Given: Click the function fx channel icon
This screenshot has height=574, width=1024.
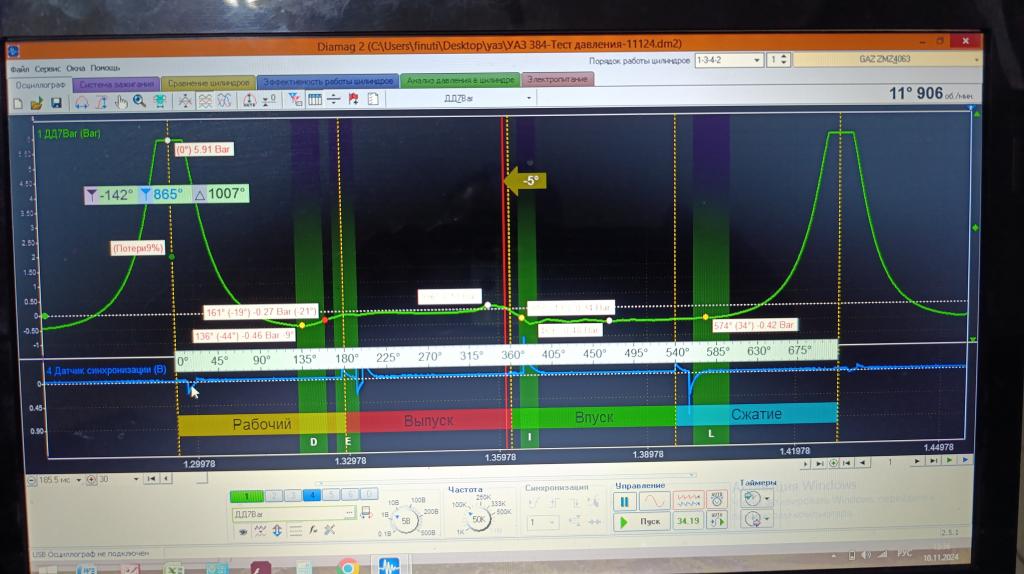Looking at the screenshot, I should click(313, 530).
